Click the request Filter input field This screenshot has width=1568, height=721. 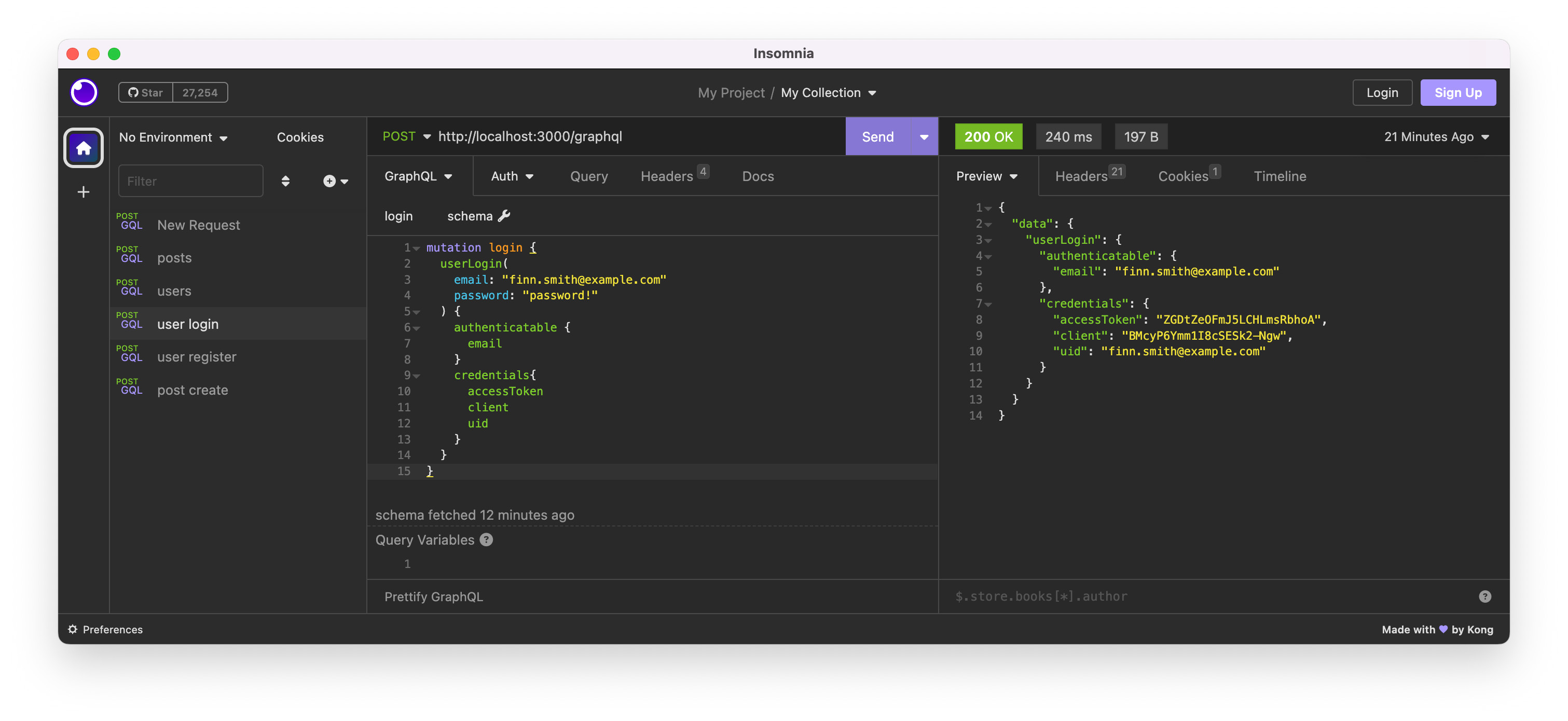click(x=190, y=182)
